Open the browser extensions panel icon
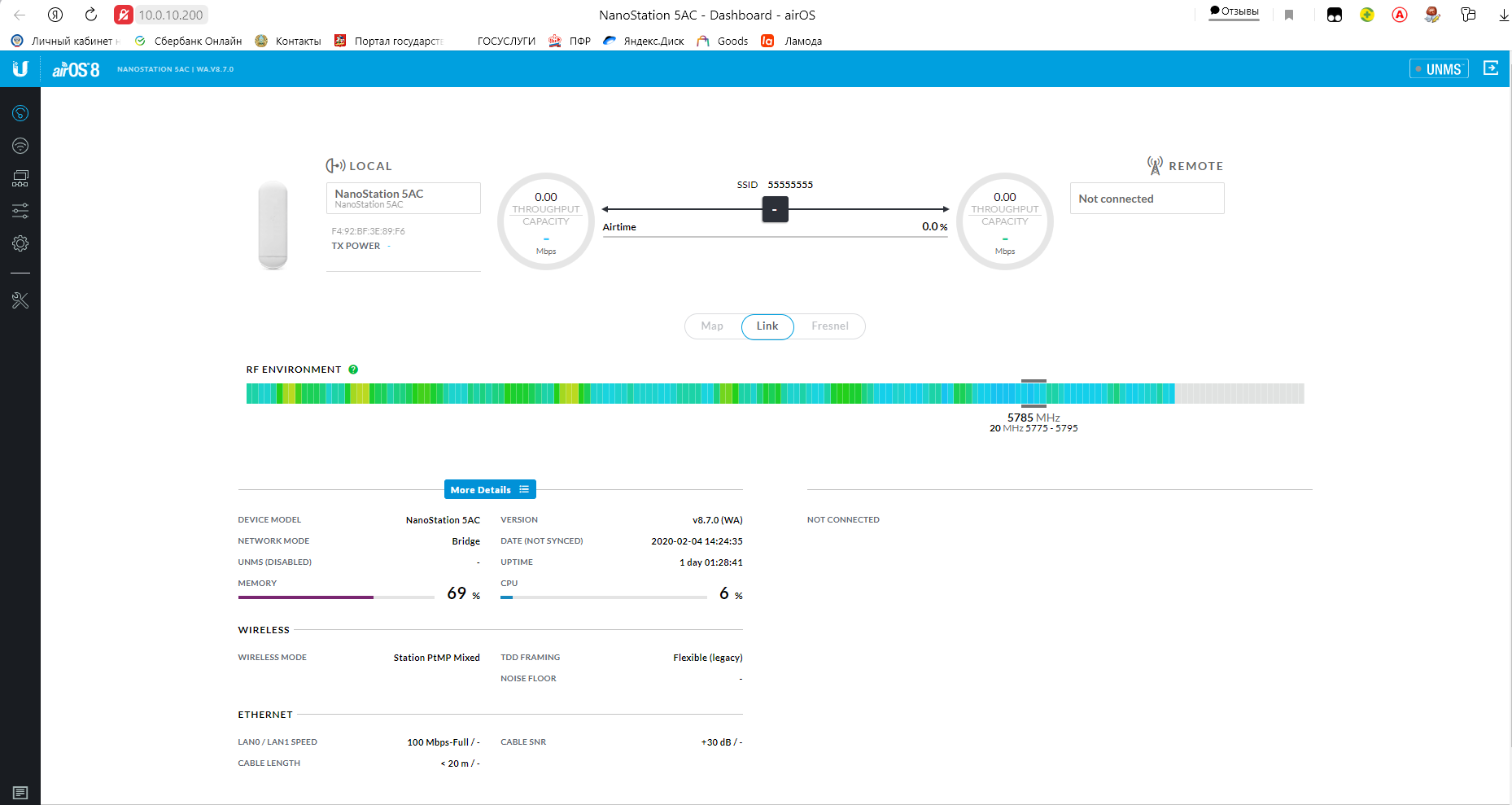 1468,15
